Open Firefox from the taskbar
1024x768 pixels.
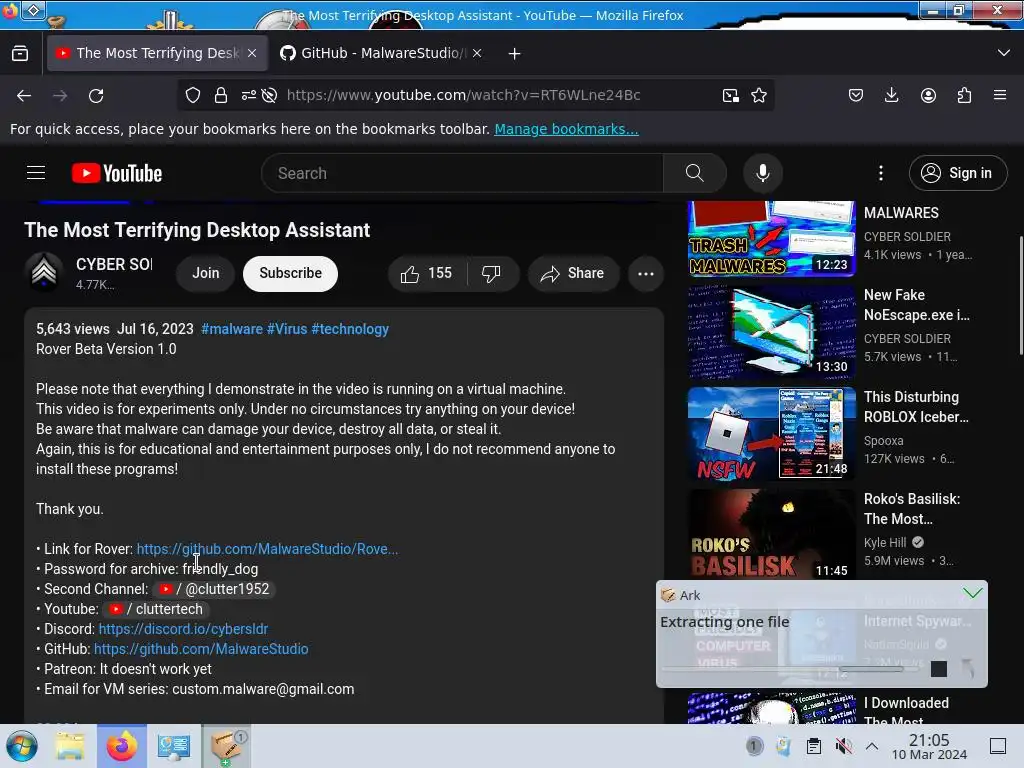click(122, 746)
